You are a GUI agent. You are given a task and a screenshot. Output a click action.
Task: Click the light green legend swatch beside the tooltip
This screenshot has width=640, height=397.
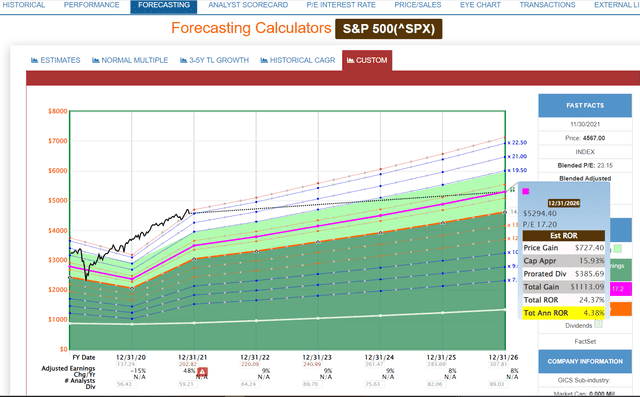click(x=617, y=248)
